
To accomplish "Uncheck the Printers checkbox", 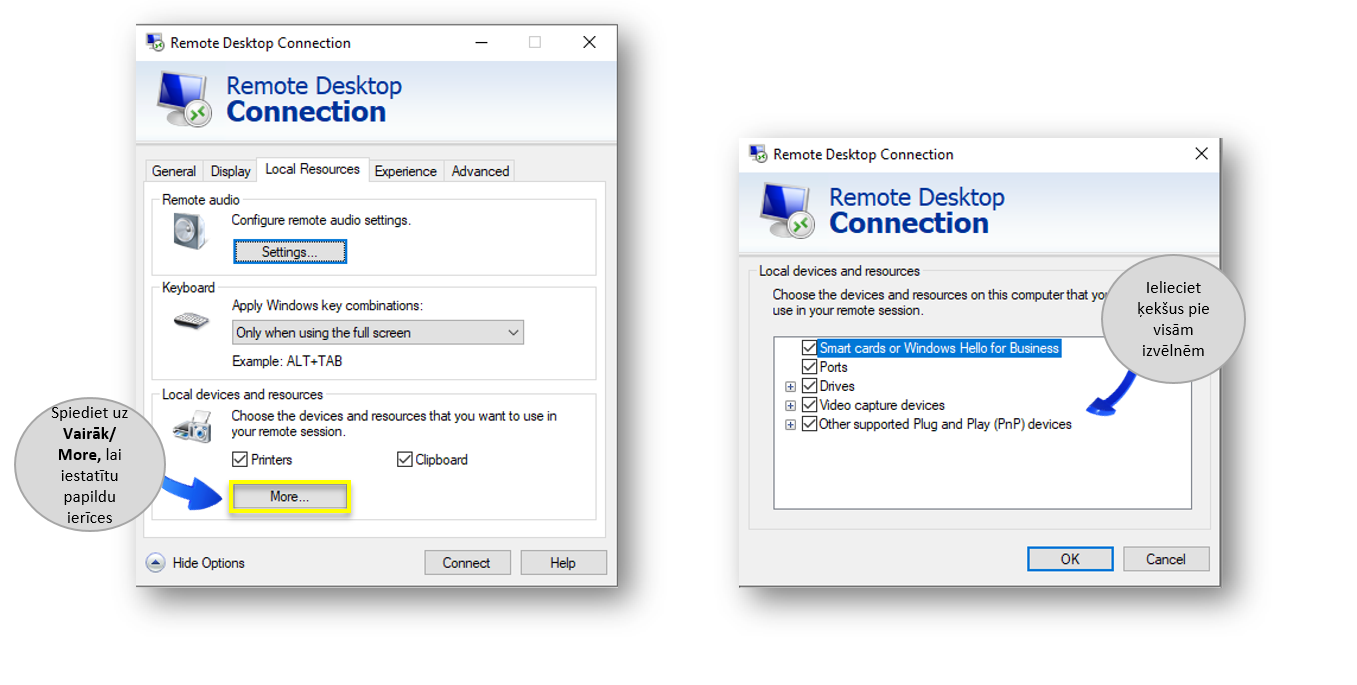I will (x=240, y=460).
